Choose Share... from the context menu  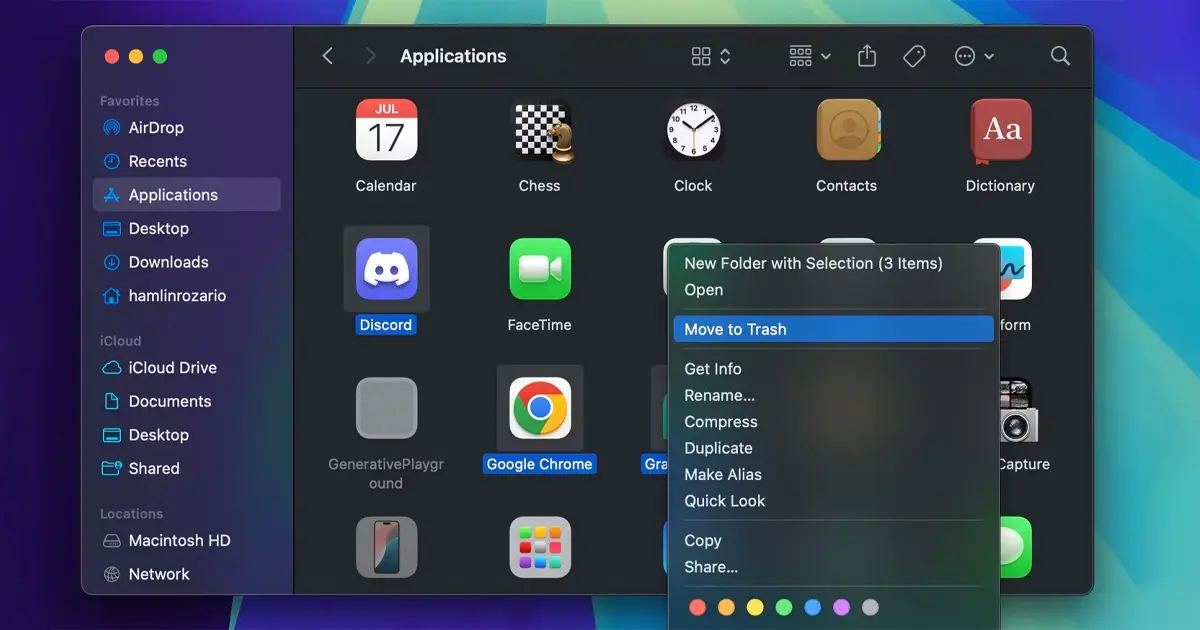(834, 567)
